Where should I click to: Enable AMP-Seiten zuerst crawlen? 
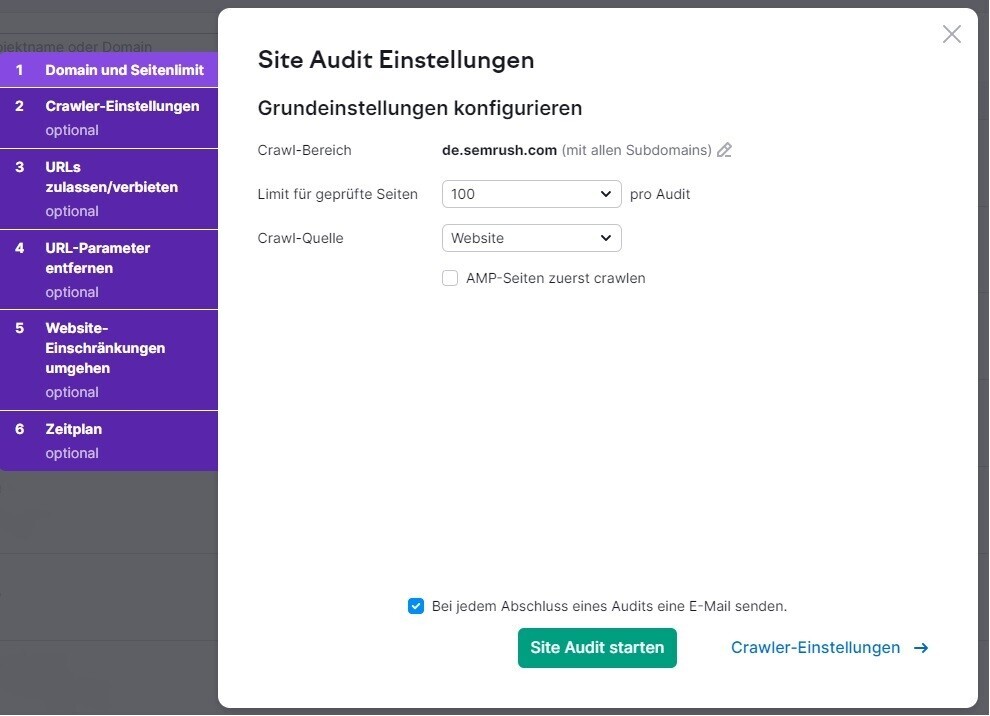click(450, 277)
